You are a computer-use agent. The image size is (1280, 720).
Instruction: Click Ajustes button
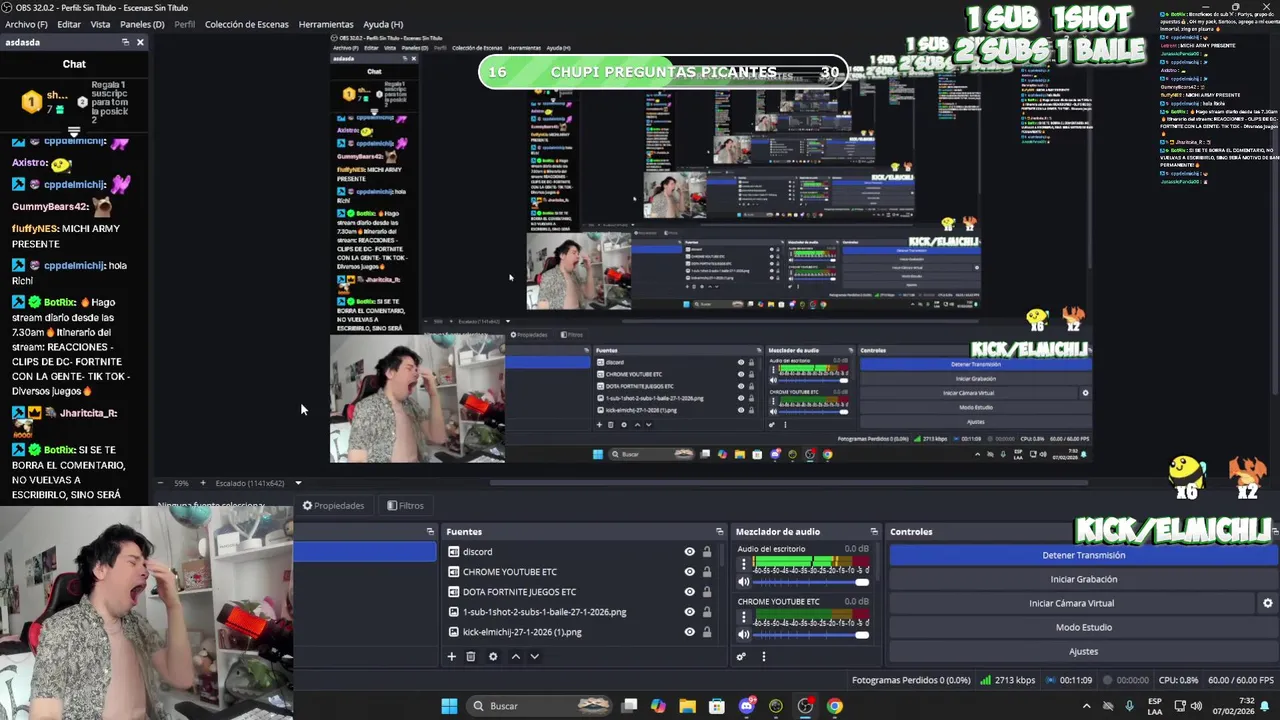pos(1083,651)
